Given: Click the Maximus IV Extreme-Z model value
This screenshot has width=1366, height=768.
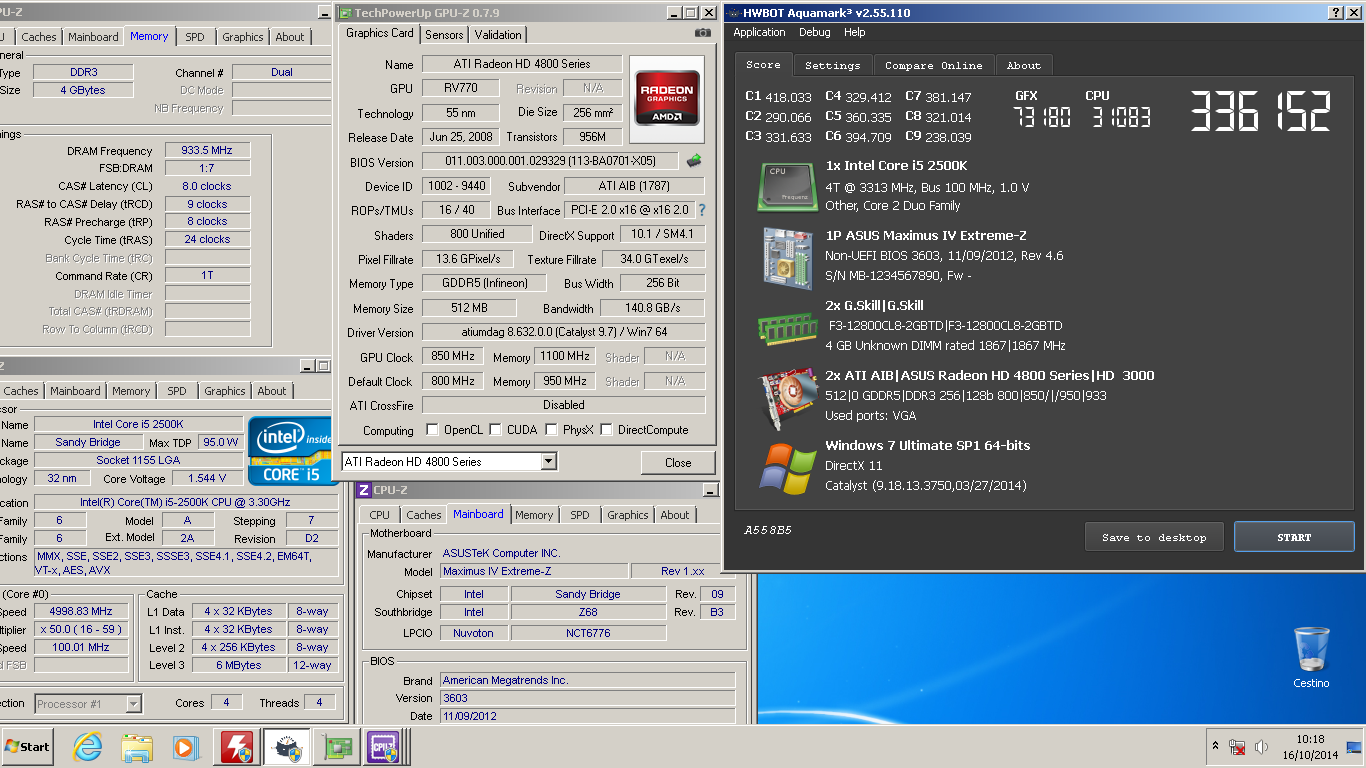Looking at the screenshot, I should click(534, 571).
